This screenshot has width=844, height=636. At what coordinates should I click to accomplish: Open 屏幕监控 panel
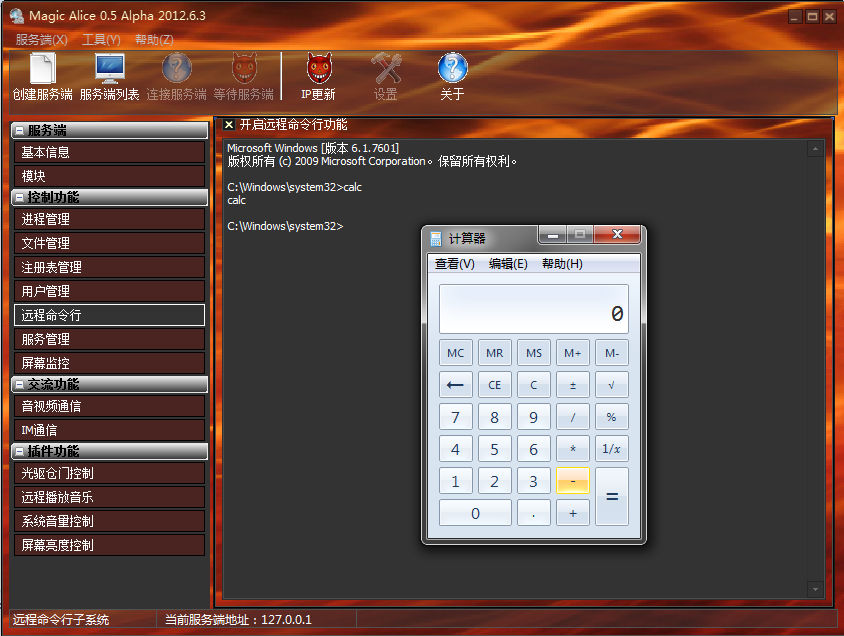[x=109, y=363]
